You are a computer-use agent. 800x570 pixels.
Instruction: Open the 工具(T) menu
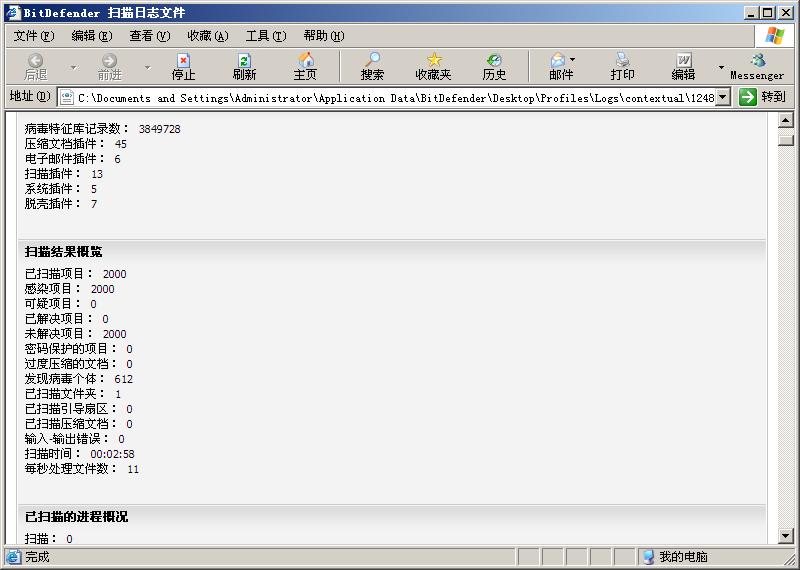click(266, 36)
